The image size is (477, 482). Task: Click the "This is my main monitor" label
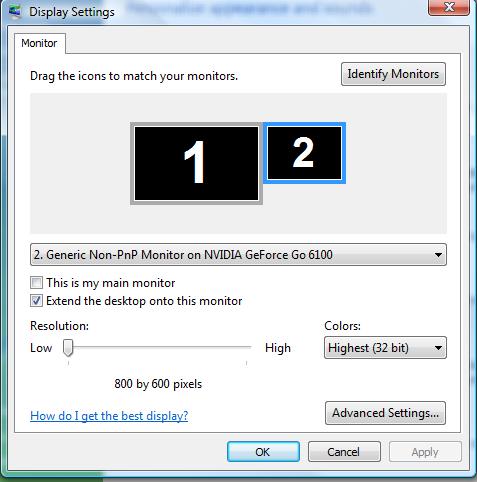111,283
